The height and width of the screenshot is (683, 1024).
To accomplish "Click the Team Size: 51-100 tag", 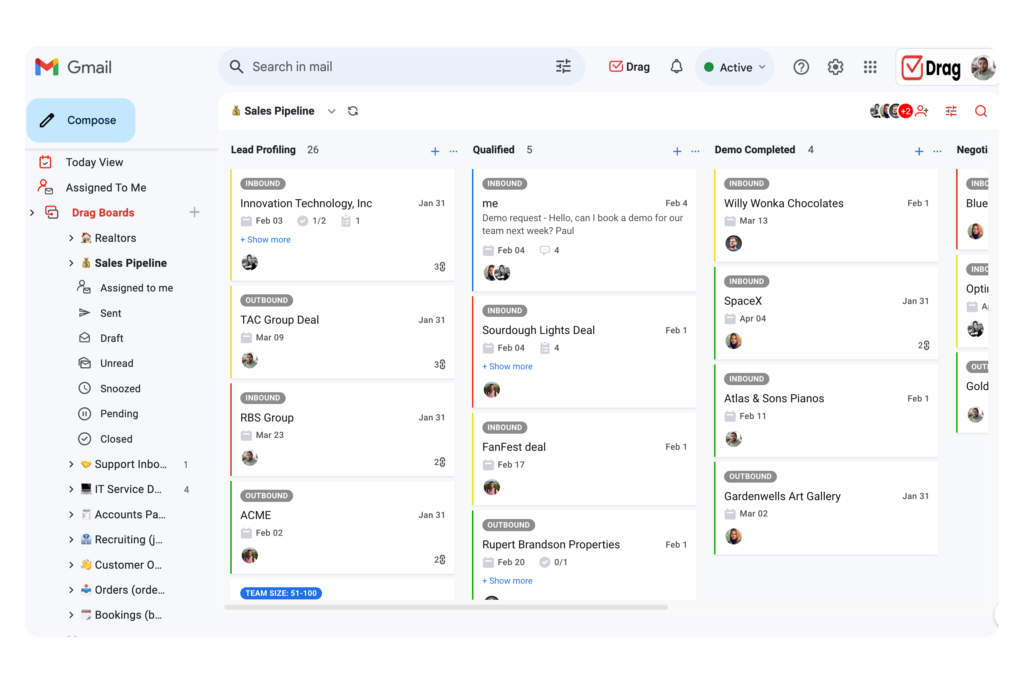I will 281,593.
